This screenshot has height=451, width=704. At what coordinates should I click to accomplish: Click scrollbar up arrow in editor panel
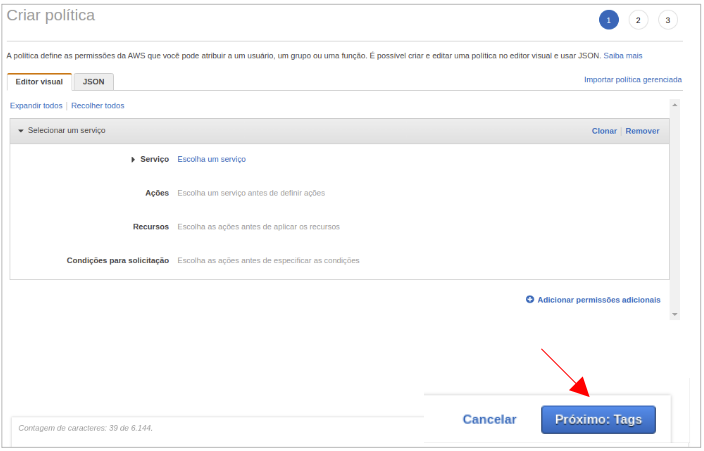tap(675, 104)
